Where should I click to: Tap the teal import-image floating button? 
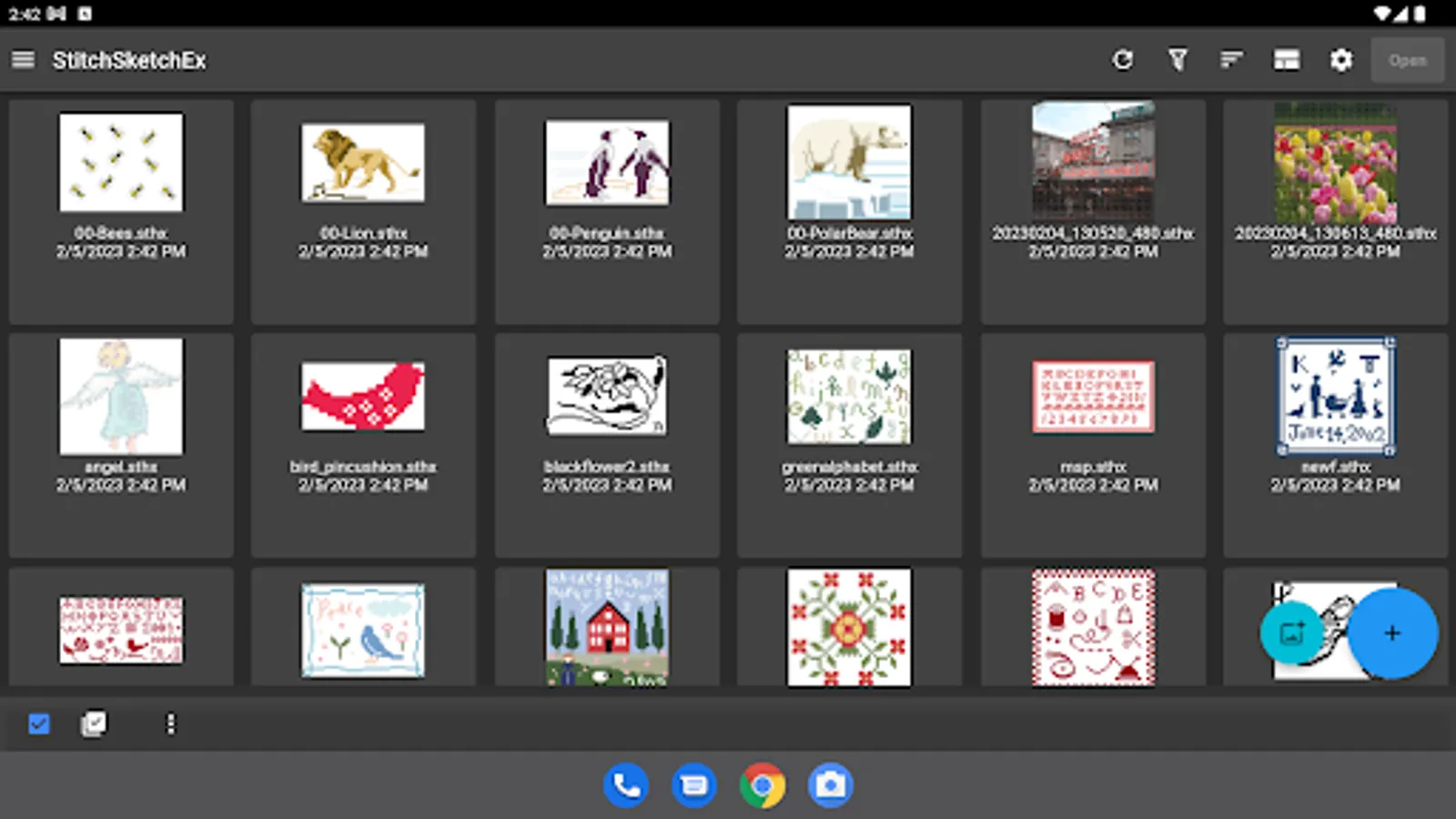point(1292,632)
